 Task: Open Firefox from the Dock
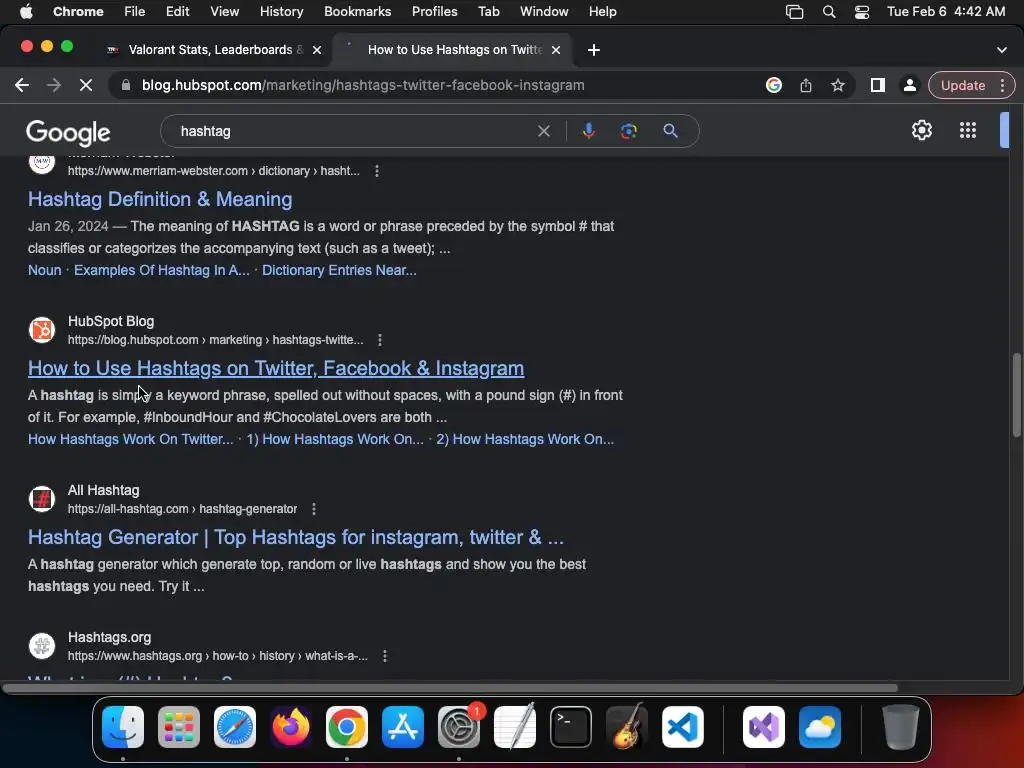[291, 727]
